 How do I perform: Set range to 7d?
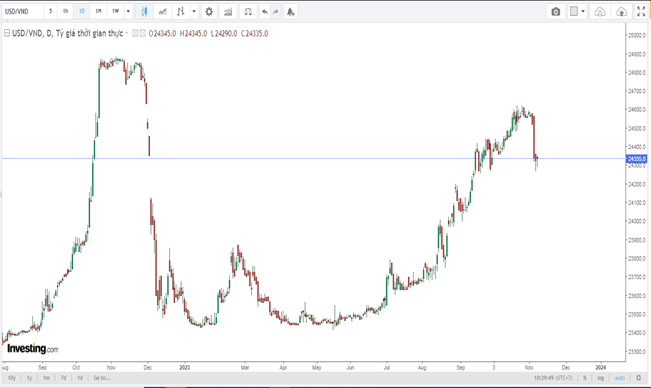(63, 378)
